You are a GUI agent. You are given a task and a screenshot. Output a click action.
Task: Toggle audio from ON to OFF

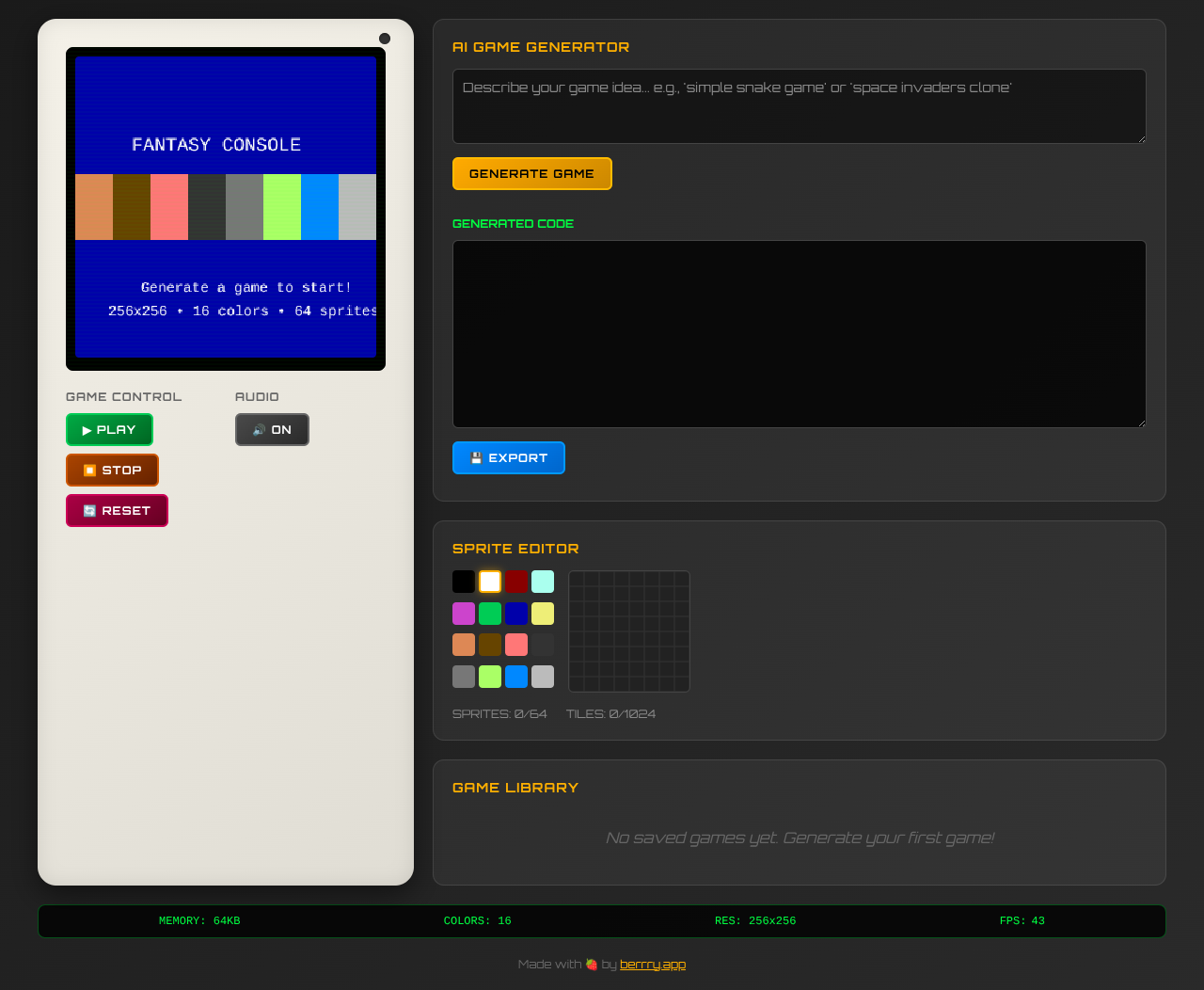pyautogui.click(x=272, y=429)
